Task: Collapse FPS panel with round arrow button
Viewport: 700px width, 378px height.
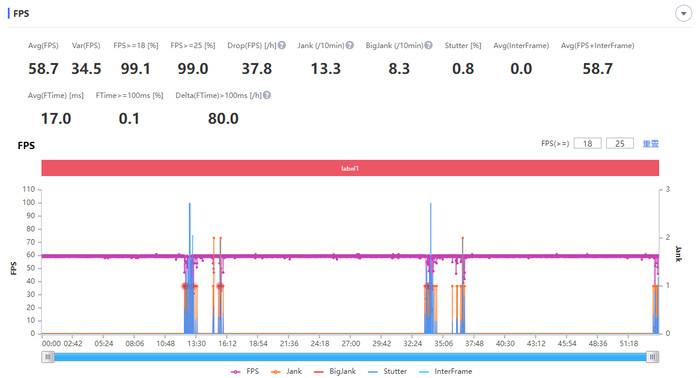Action: (x=683, y=13)
